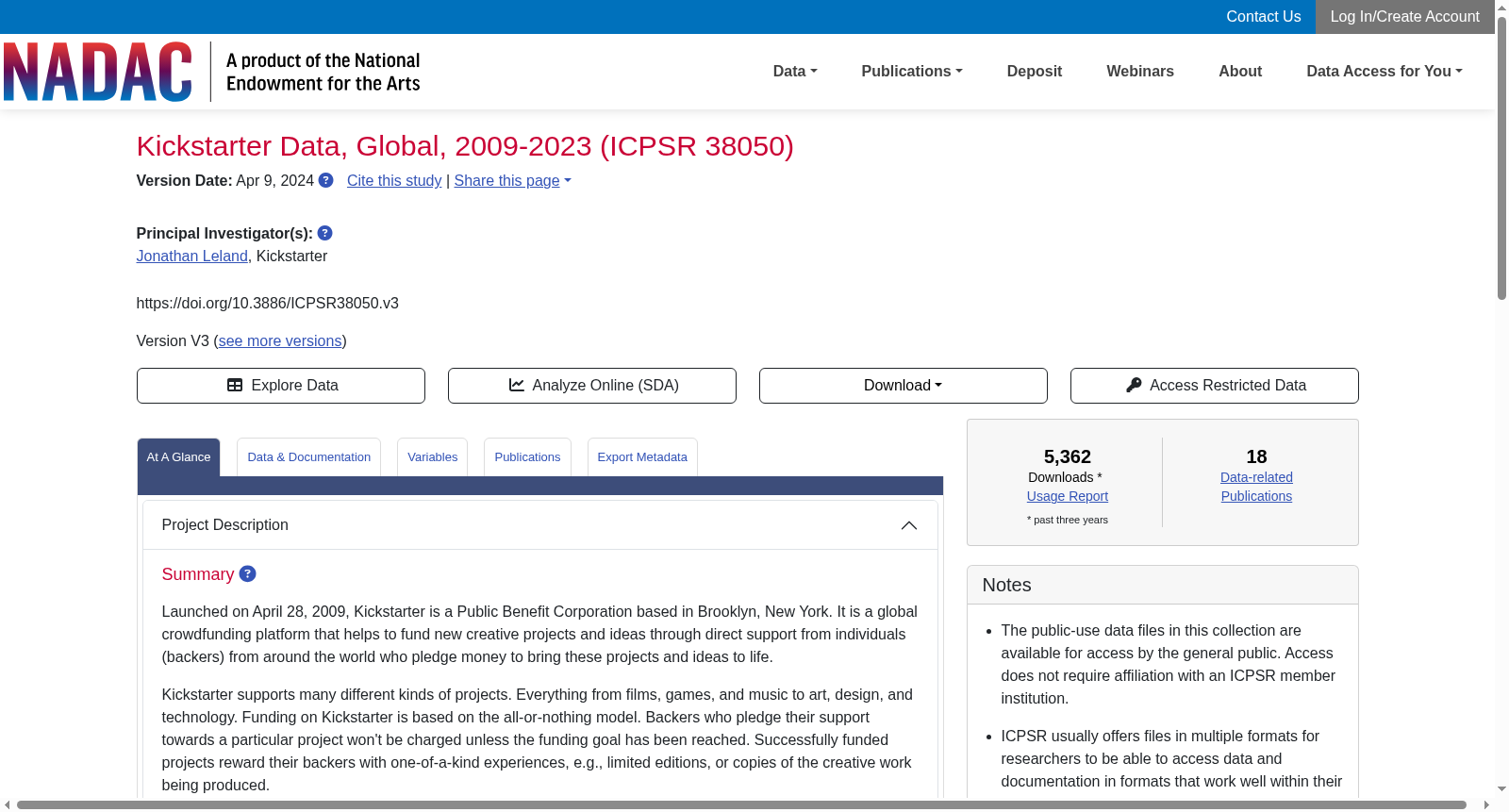Click Log In/Create Account button

click(x=1405, y=17)
